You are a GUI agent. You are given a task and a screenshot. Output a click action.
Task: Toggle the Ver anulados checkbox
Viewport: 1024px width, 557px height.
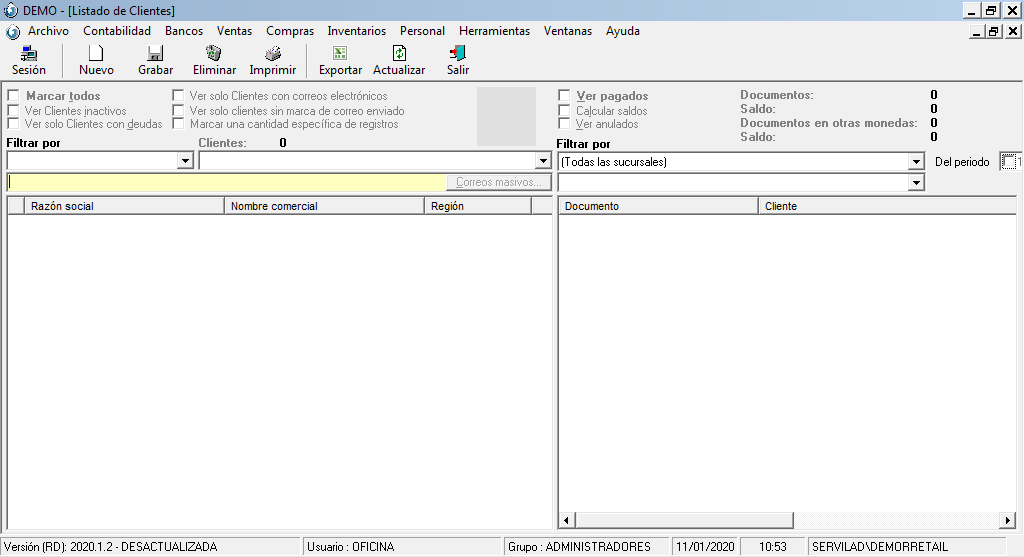click(565, 124)
